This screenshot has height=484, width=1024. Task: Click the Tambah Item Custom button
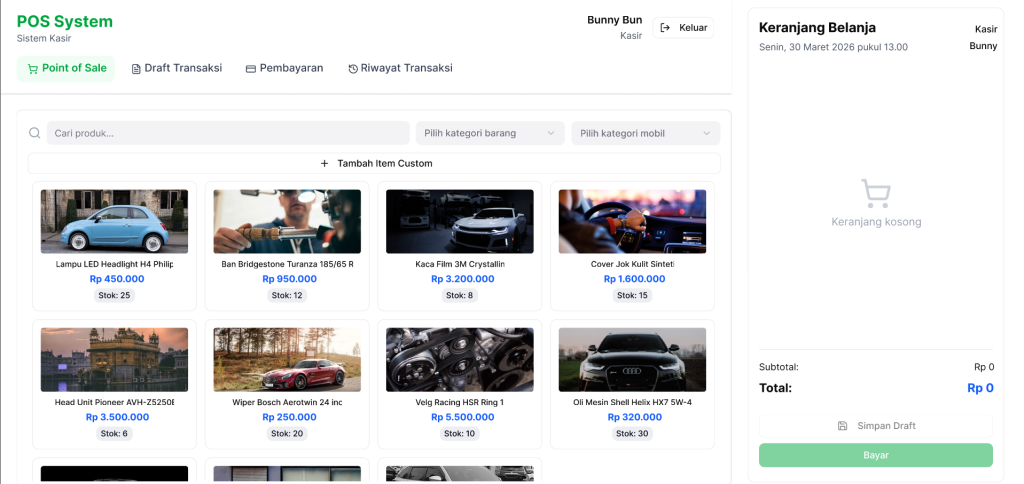click(374, 163)
